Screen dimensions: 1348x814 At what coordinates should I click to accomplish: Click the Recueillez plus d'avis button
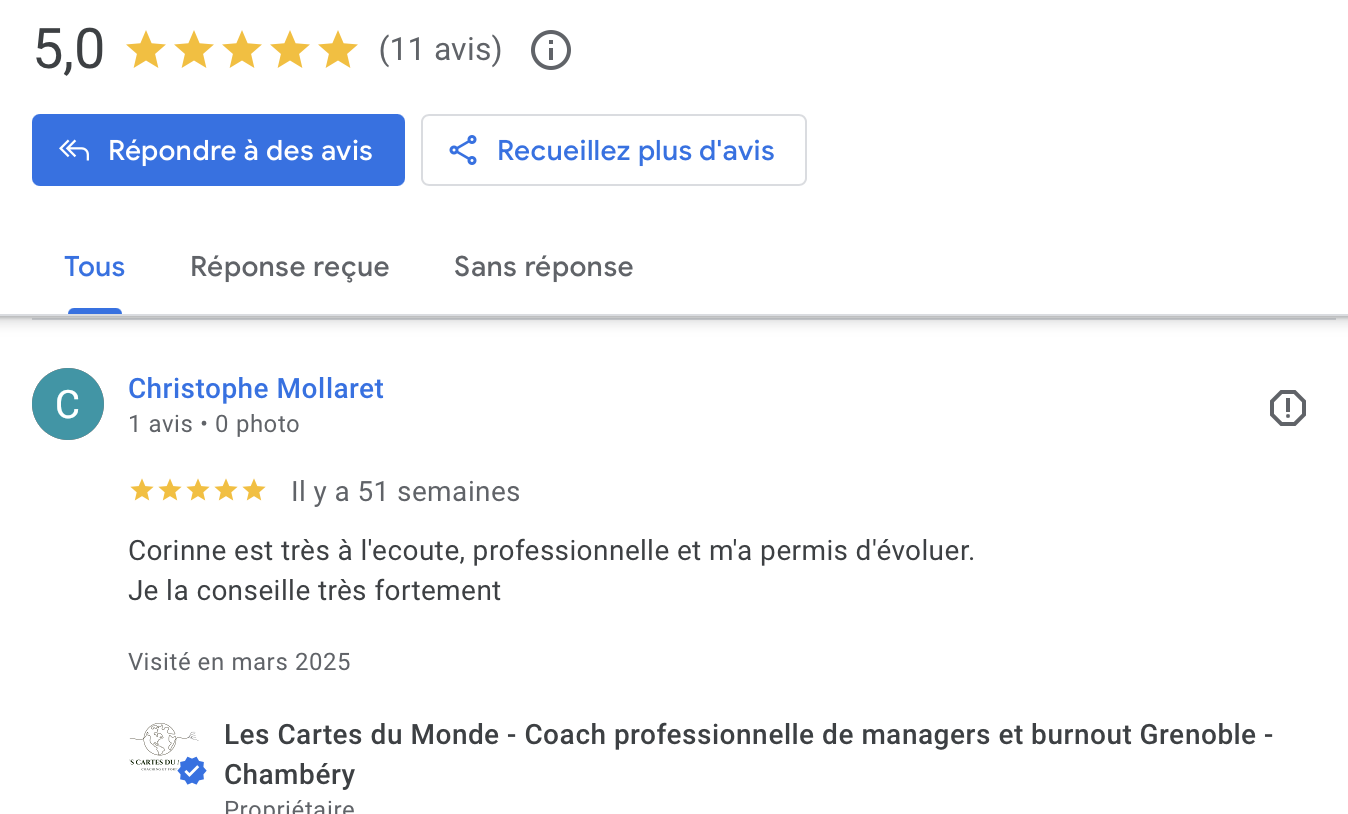613,150
